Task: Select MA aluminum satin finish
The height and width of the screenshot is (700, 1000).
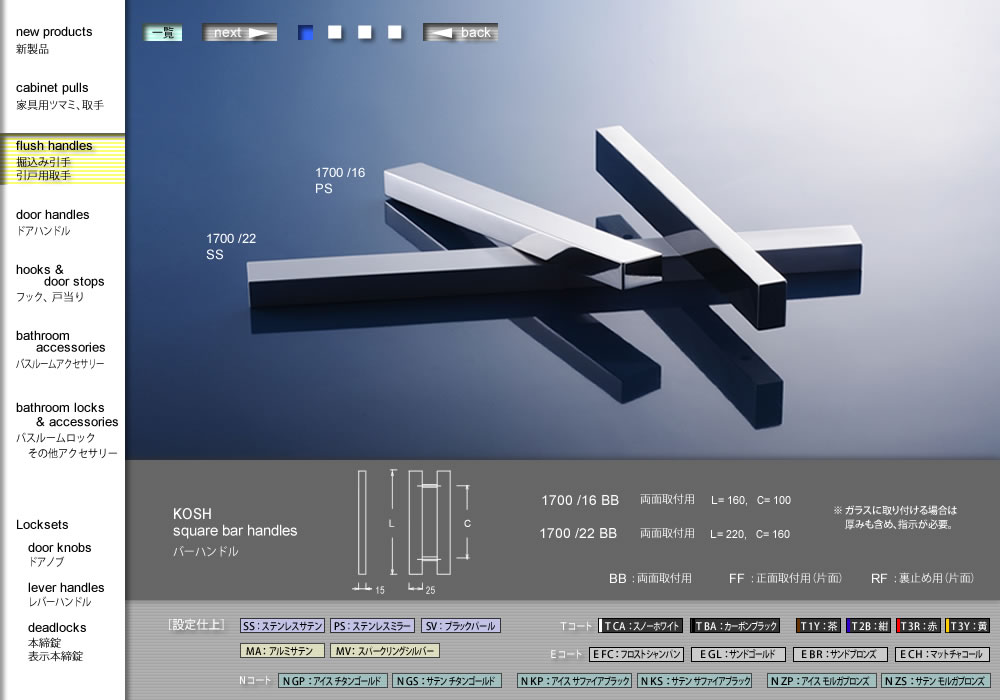Action: pyautogui.click(x=282, y=651)
